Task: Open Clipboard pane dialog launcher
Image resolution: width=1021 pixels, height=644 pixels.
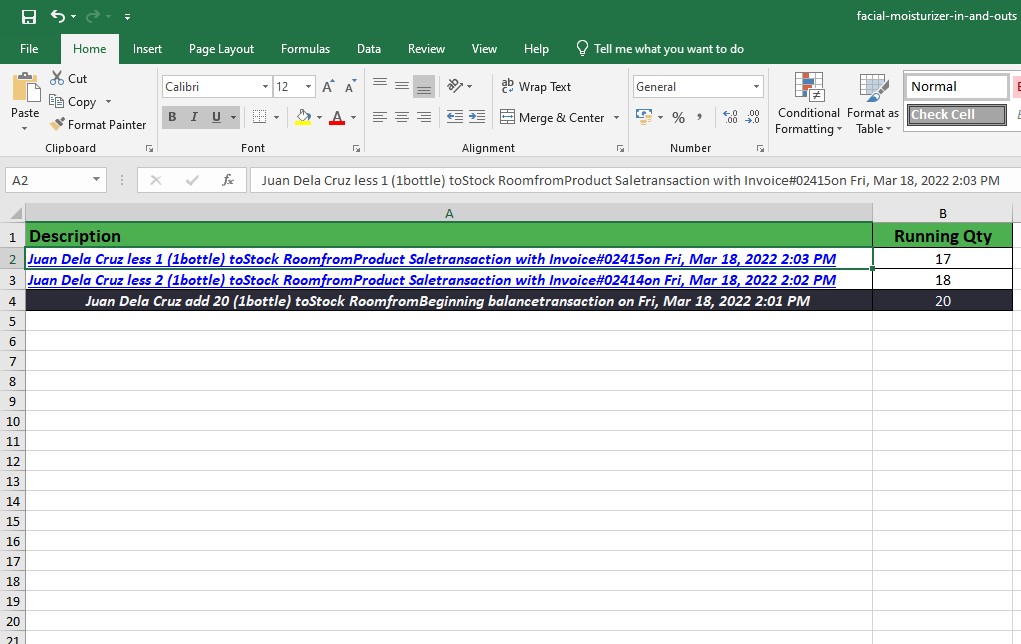Action: [149, 148]
